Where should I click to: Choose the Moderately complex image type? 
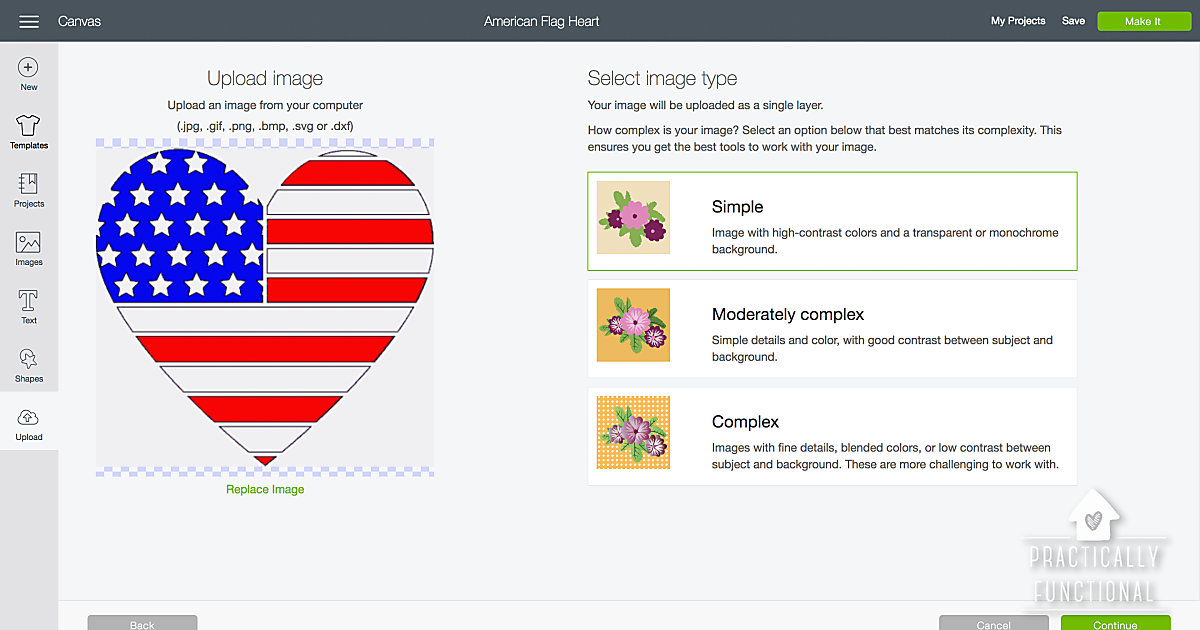[830, 328]
